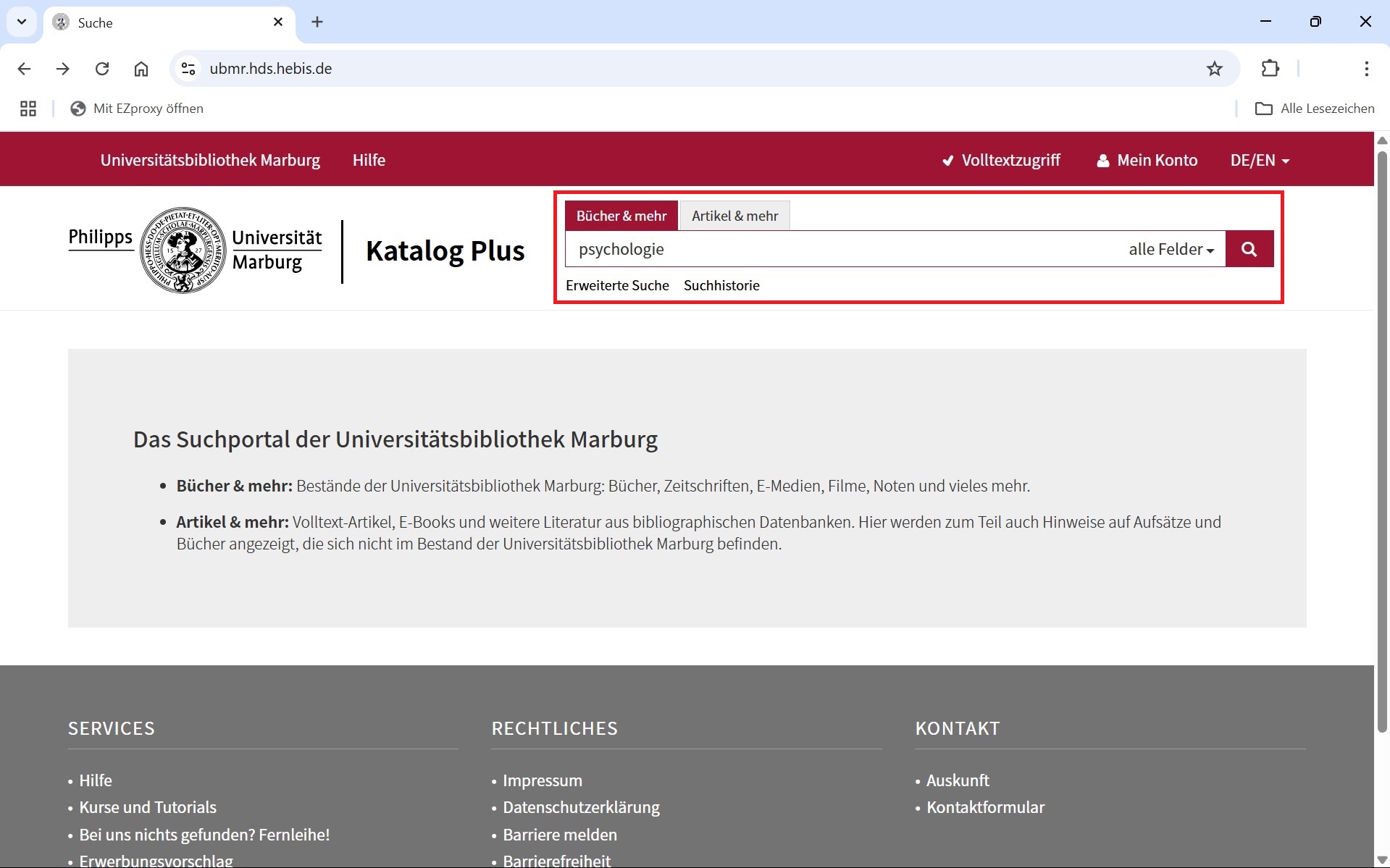Image resolution: width=1390 pixels, height=868 pixels.
Task: View site information icon in address bar
Action: click(x=188, y=69)
